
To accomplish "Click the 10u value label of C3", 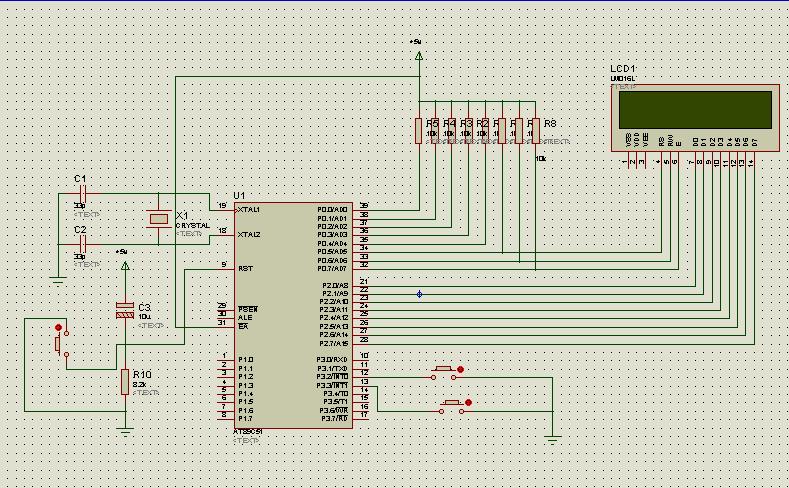I will [x=144, y=317].
